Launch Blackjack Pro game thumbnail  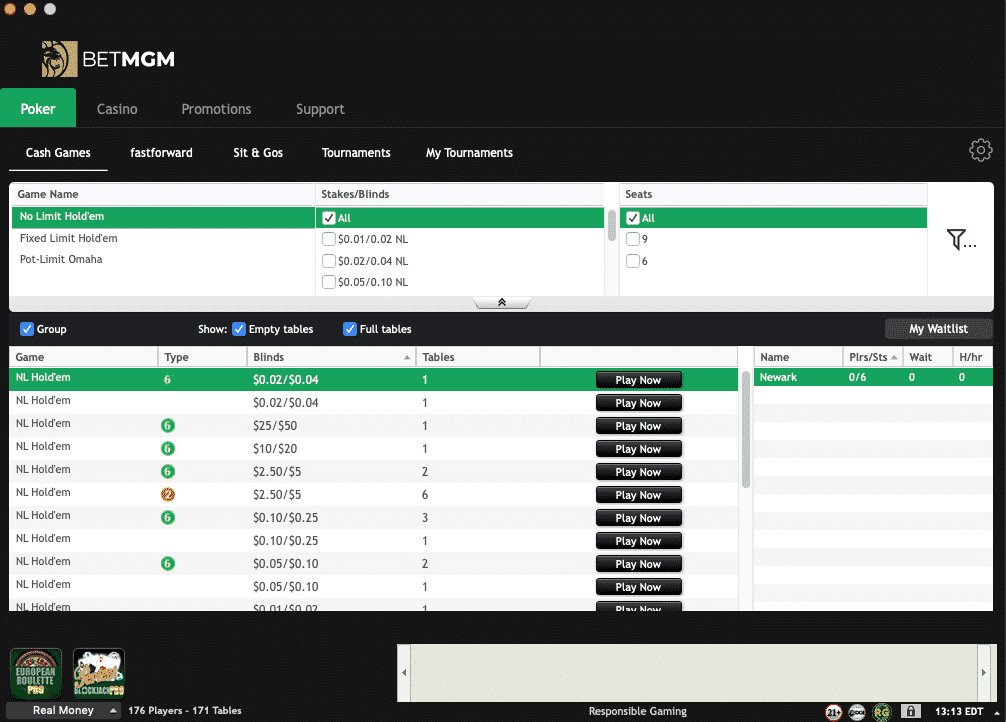pos(99,673)
